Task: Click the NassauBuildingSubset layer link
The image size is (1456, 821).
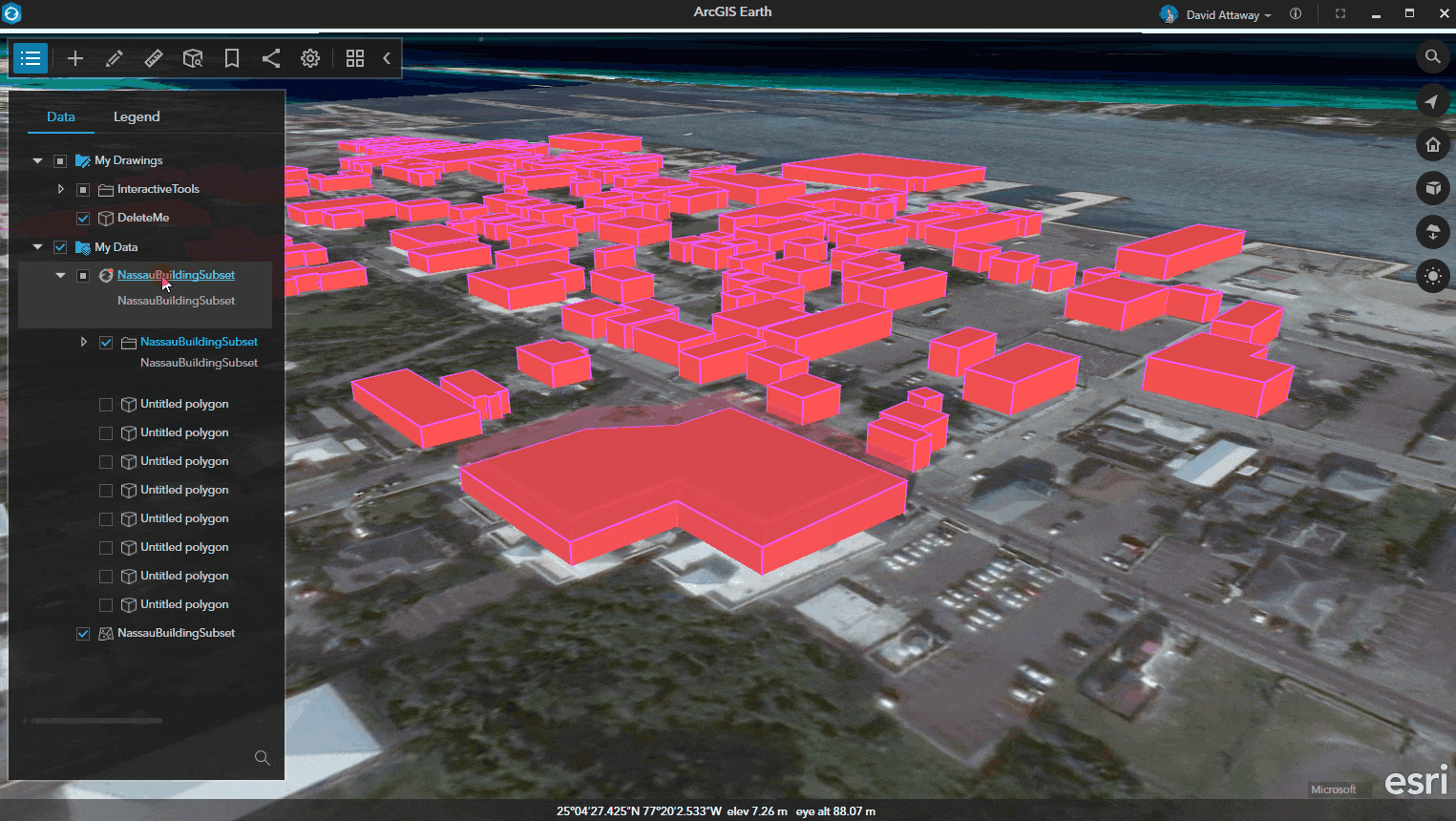Action: (176, 275)
